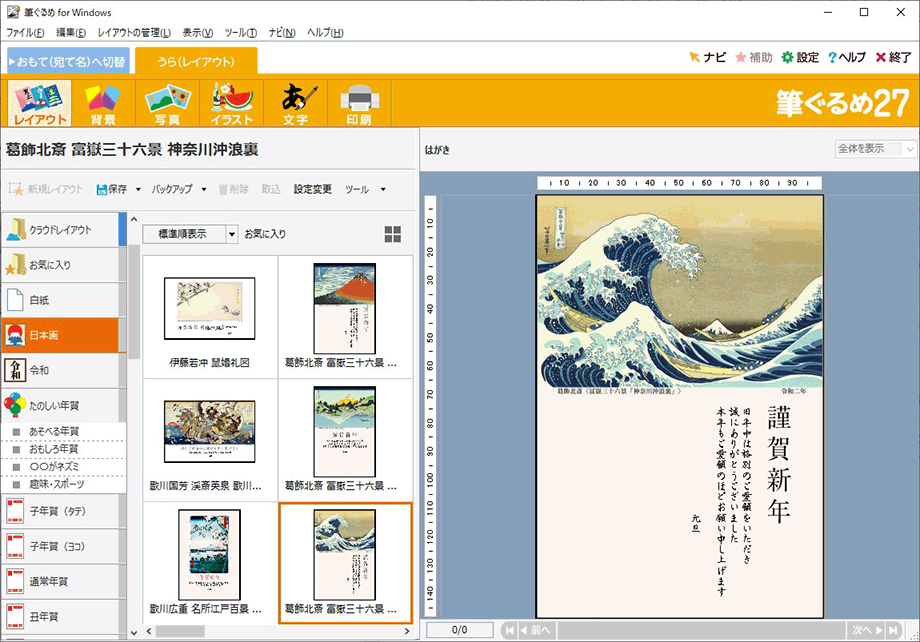Click the 設定変更 button
The image size is (920, 642).
click(313, 189)
